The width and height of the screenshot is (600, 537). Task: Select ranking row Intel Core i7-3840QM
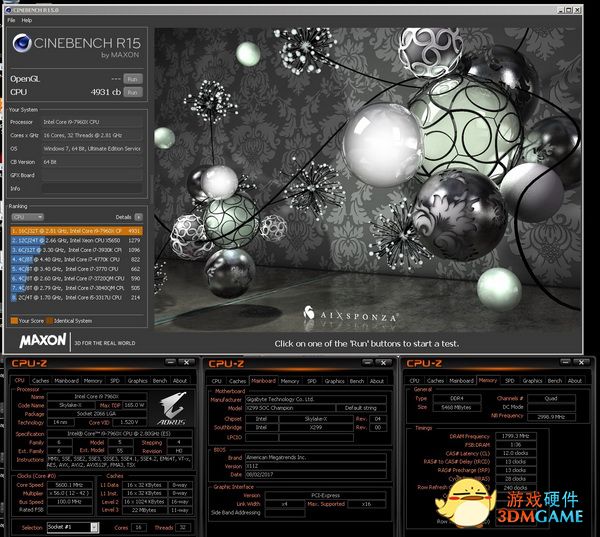tap(77, 288)
